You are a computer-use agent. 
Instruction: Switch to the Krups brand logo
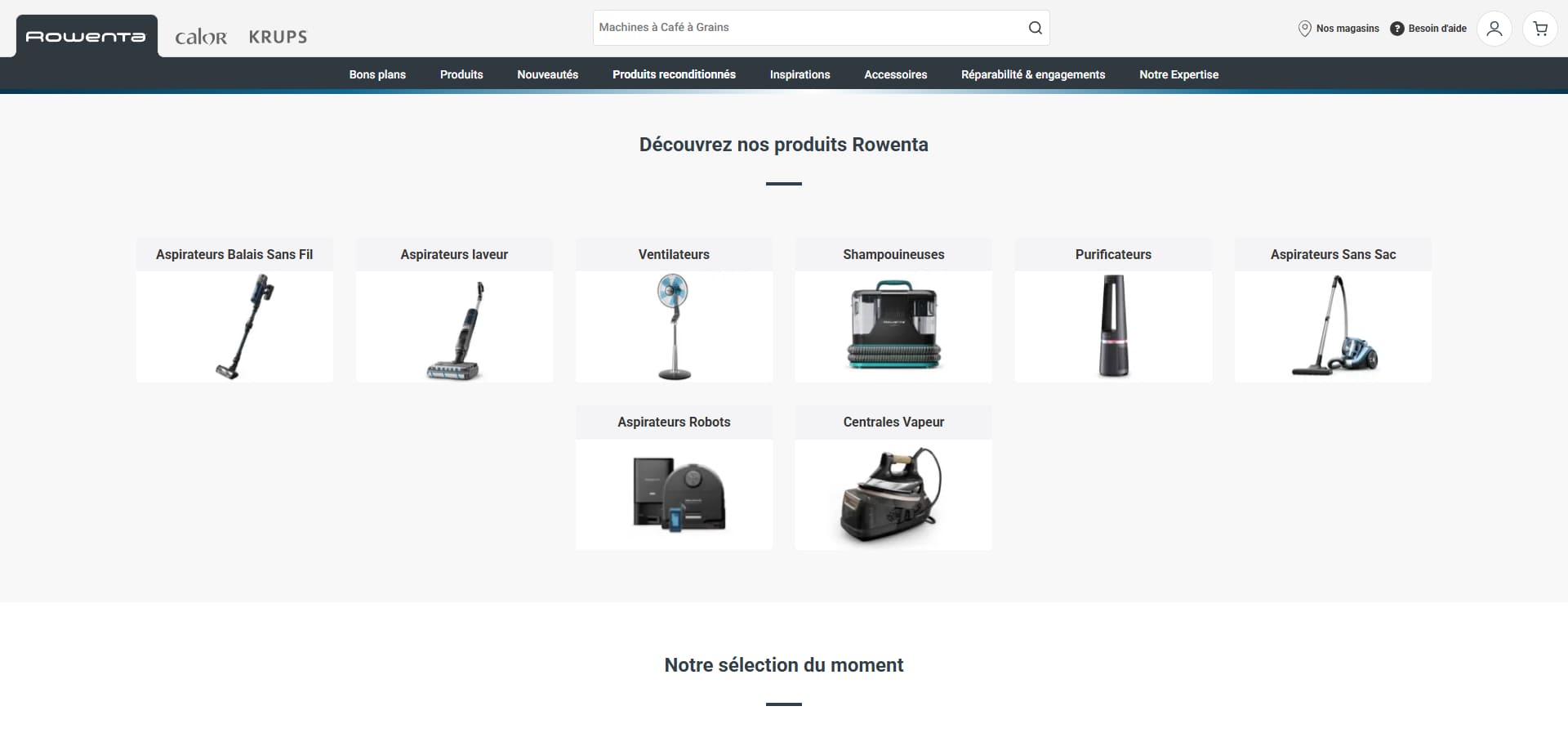click(x=278, y=37)
